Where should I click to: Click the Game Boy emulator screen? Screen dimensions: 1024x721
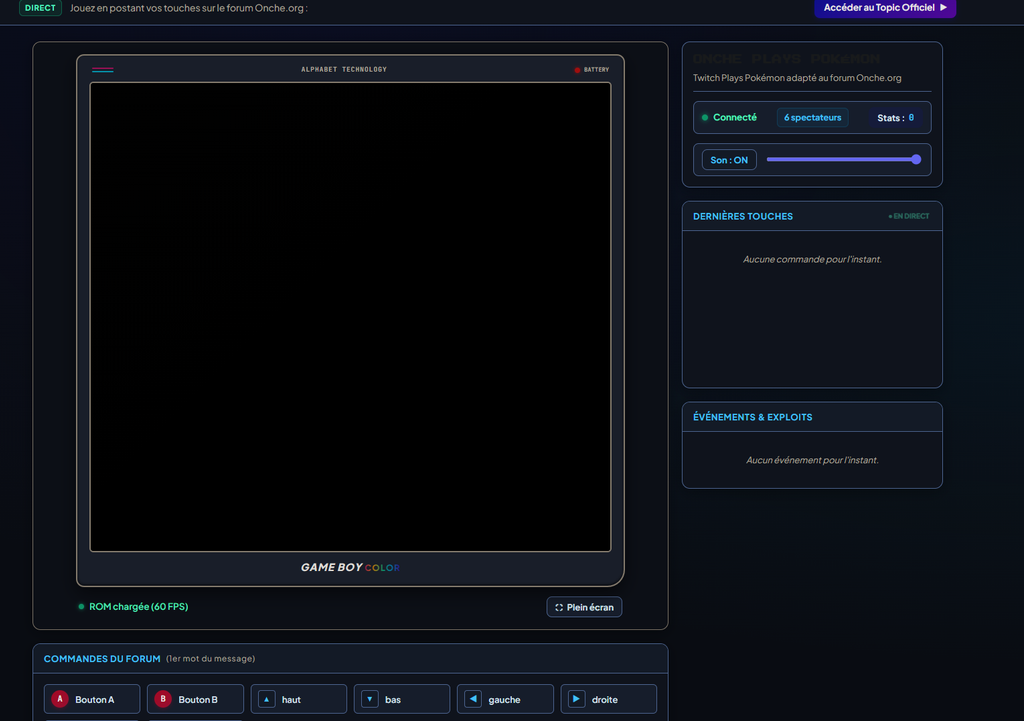pos(351,317)
